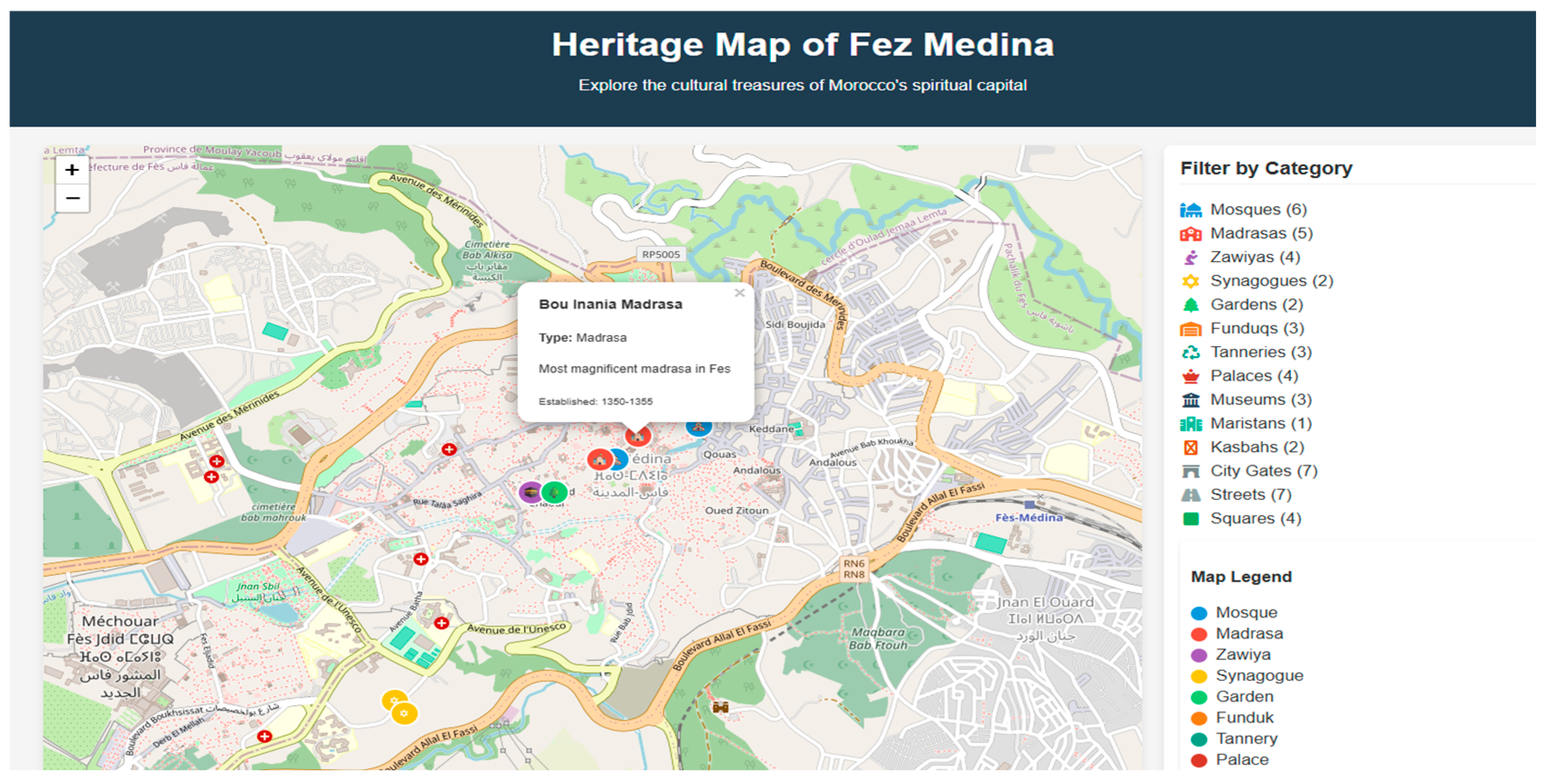Viewport: 1546px width, 784px height.
Task: Click the Squares green square swatch
Action: click(1191, 519)
